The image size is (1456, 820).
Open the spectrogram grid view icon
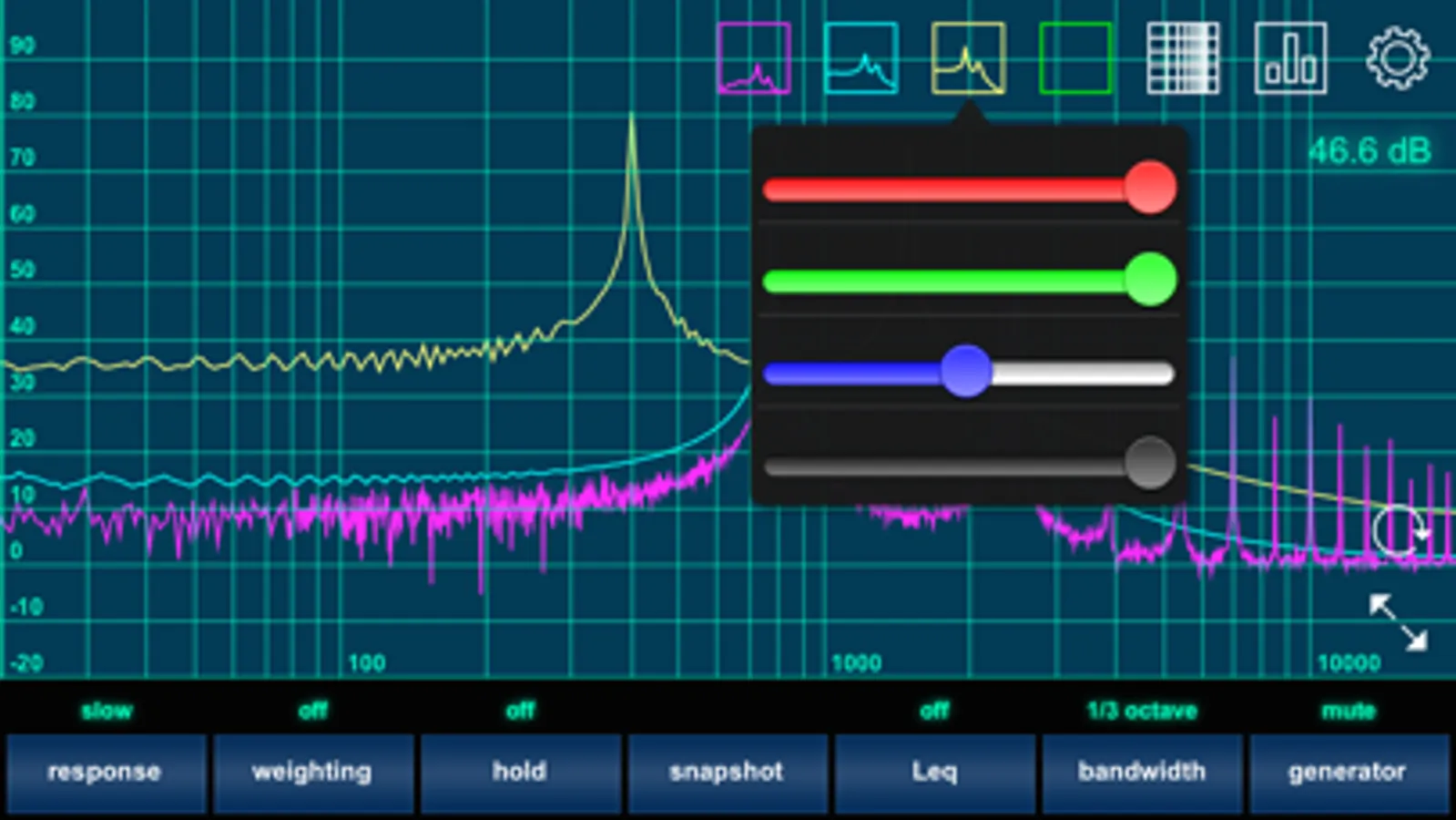pos(1183,59)
